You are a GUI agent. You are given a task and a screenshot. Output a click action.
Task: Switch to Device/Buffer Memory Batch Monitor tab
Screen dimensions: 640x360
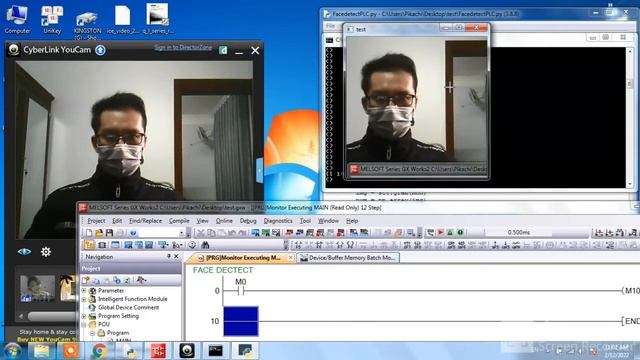click(x=348, y=258)
